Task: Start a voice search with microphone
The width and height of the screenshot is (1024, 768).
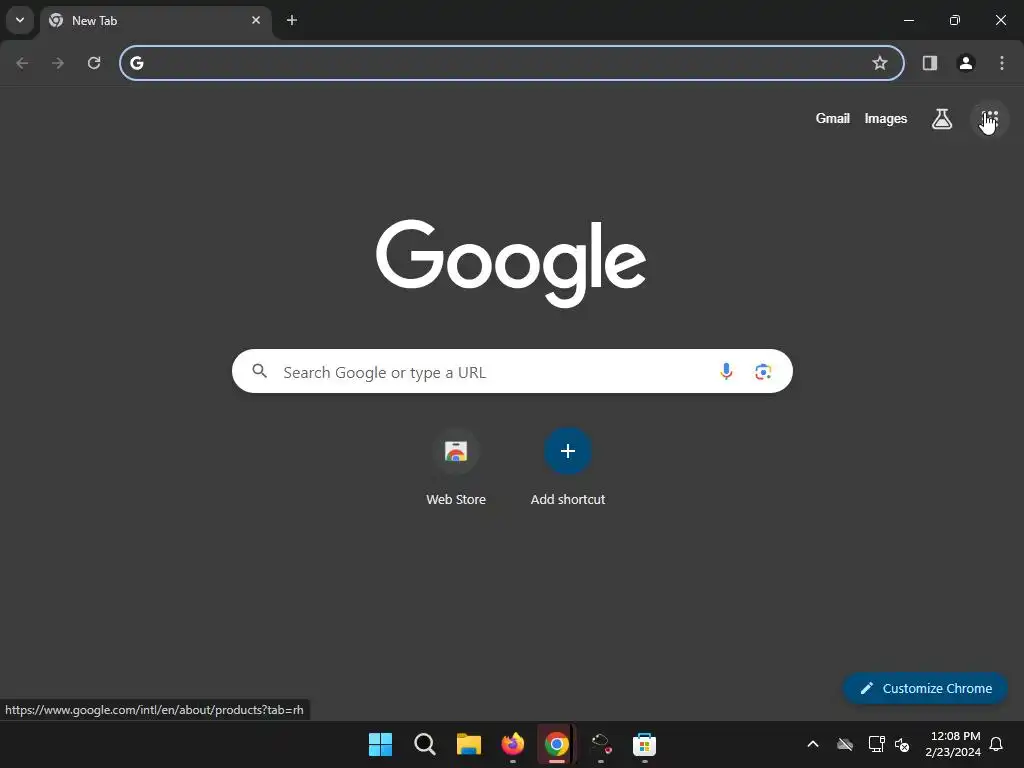Action: 726,372
